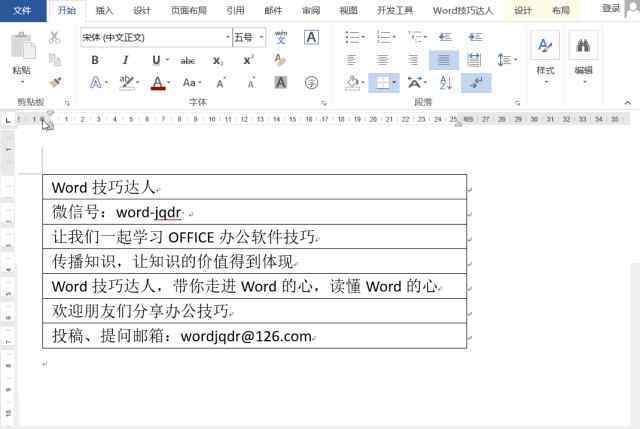Screen dimensions: 640x429
Task: Open the Font dialog launcher
Action: [x=324, y=103]
